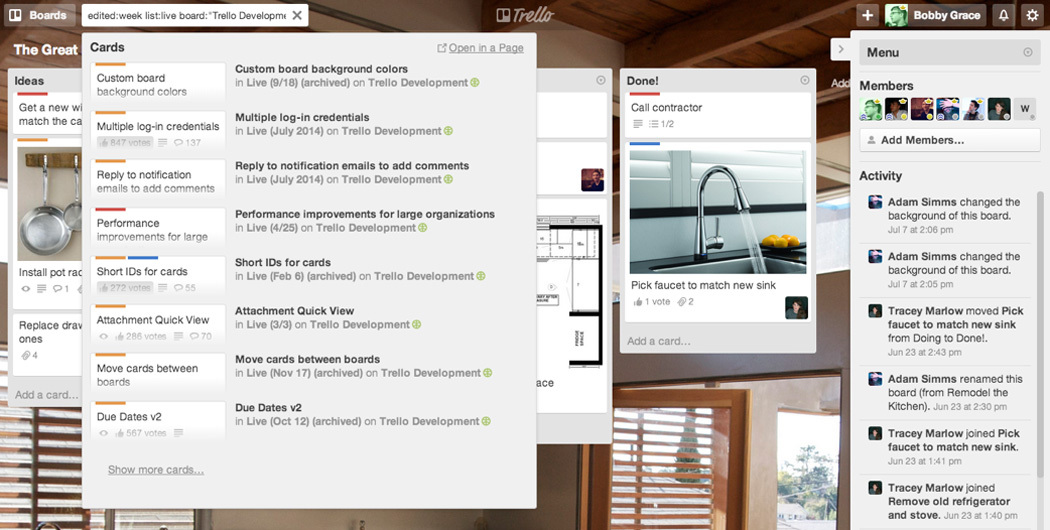Viewport: 1050px width, 530px height.
Task: Open the notifications bell icon
Action: point(1003,15)
